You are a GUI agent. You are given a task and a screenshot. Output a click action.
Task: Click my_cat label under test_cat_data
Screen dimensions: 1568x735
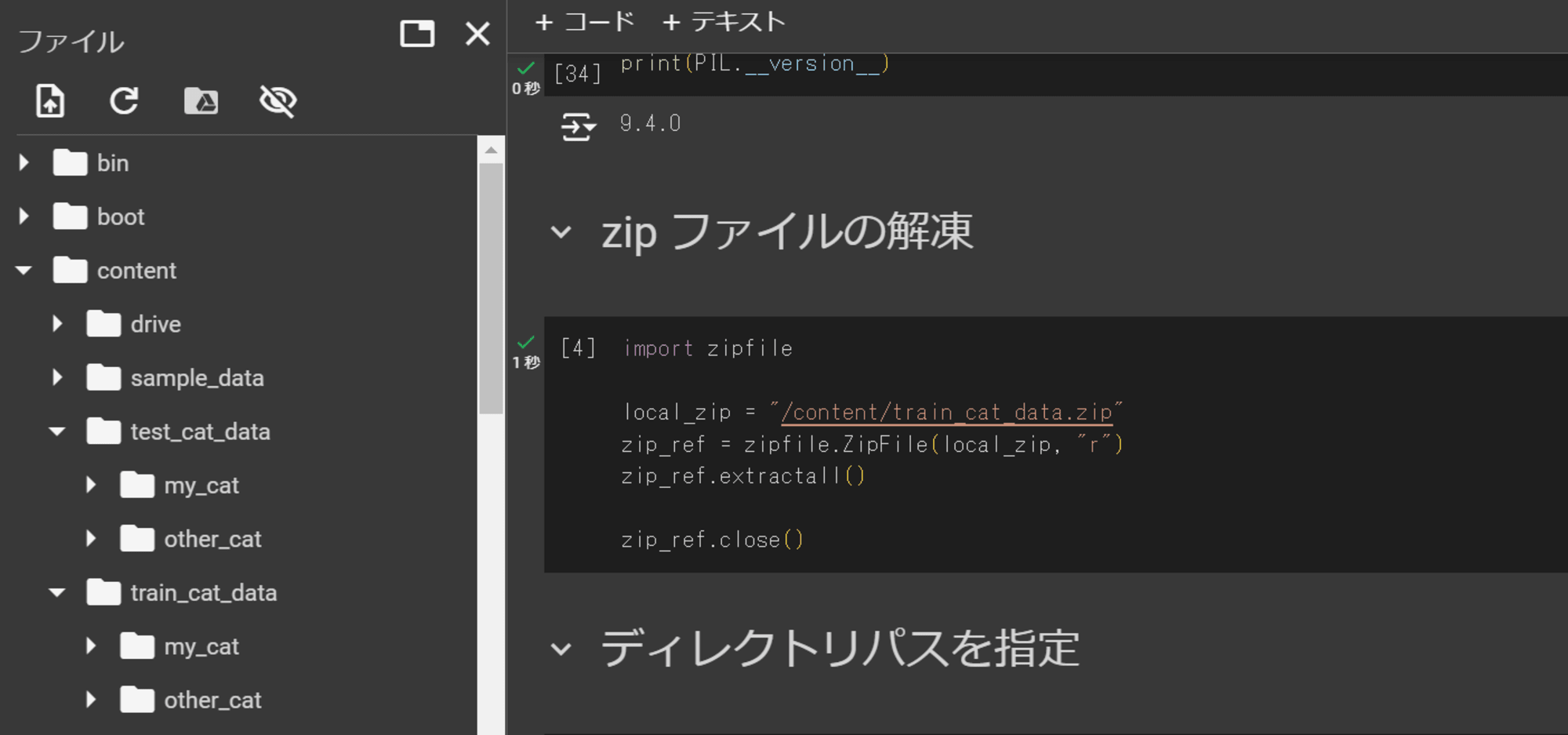click(201, 486)
